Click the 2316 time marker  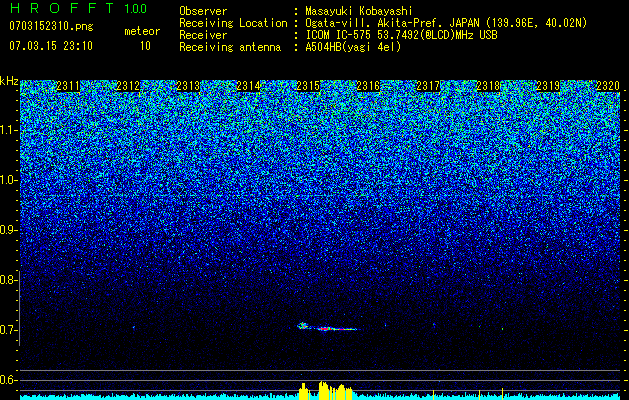click(368, 86)
